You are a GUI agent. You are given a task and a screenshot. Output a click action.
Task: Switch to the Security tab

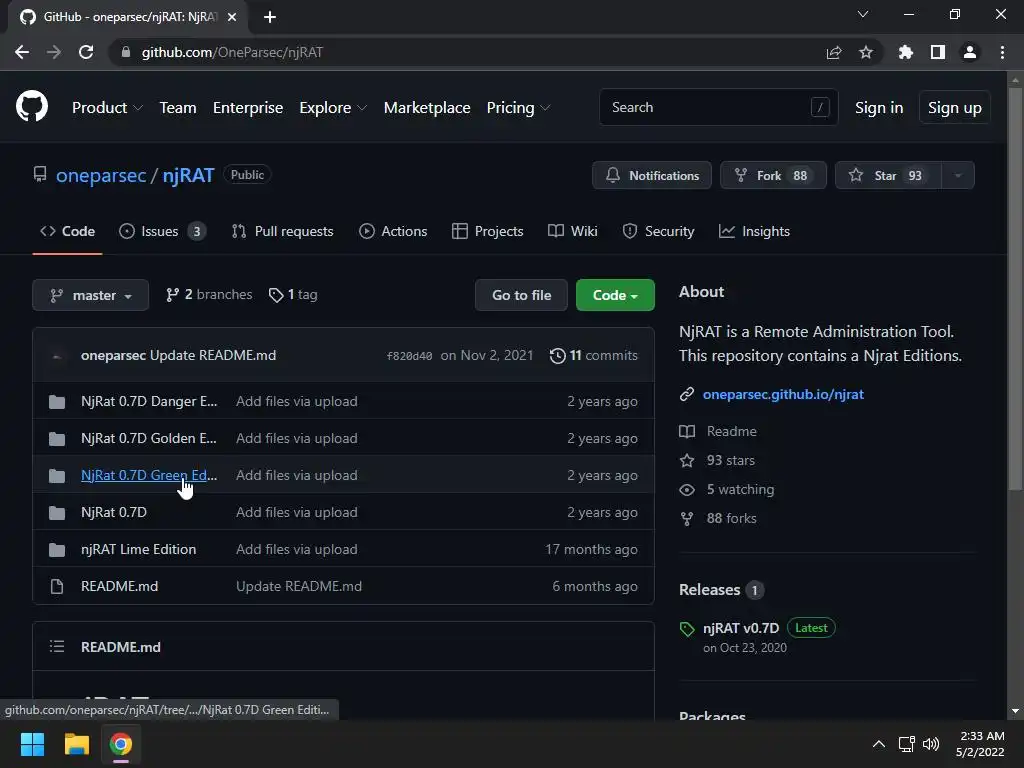point(658,231)
